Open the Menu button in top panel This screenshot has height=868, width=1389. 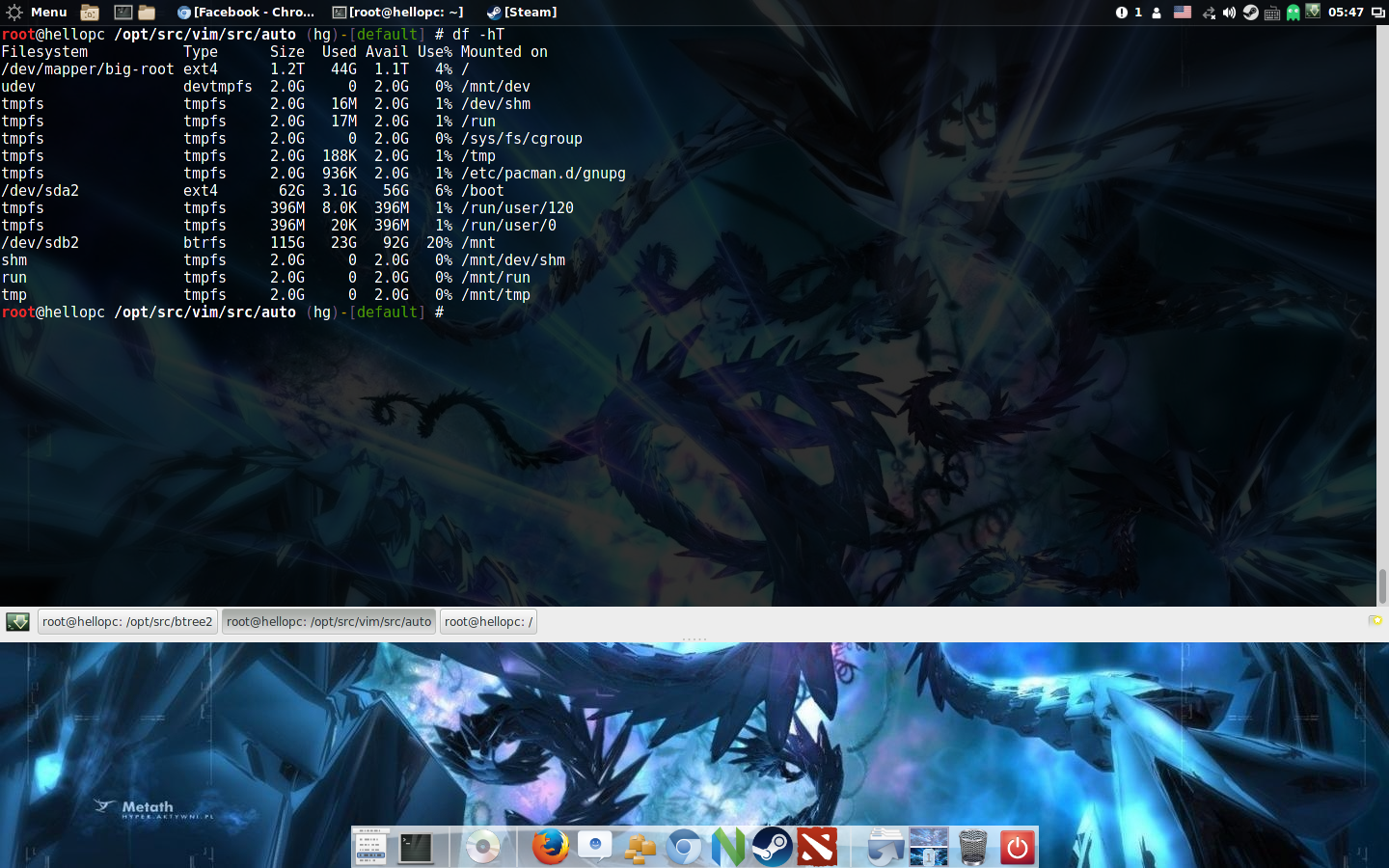point(36,13)
